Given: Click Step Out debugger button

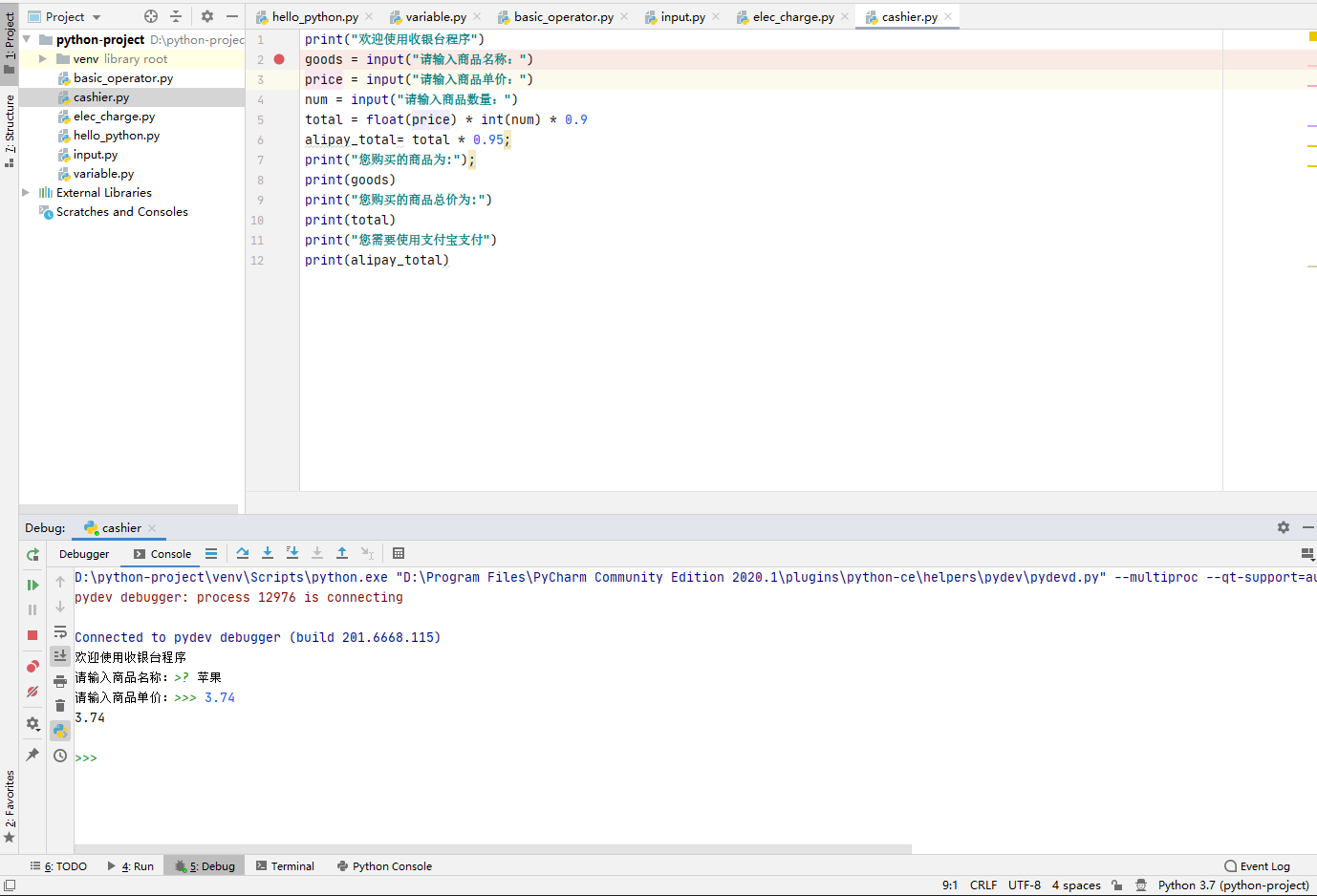Looking at the screenshot, I should (x=342, y=553).
